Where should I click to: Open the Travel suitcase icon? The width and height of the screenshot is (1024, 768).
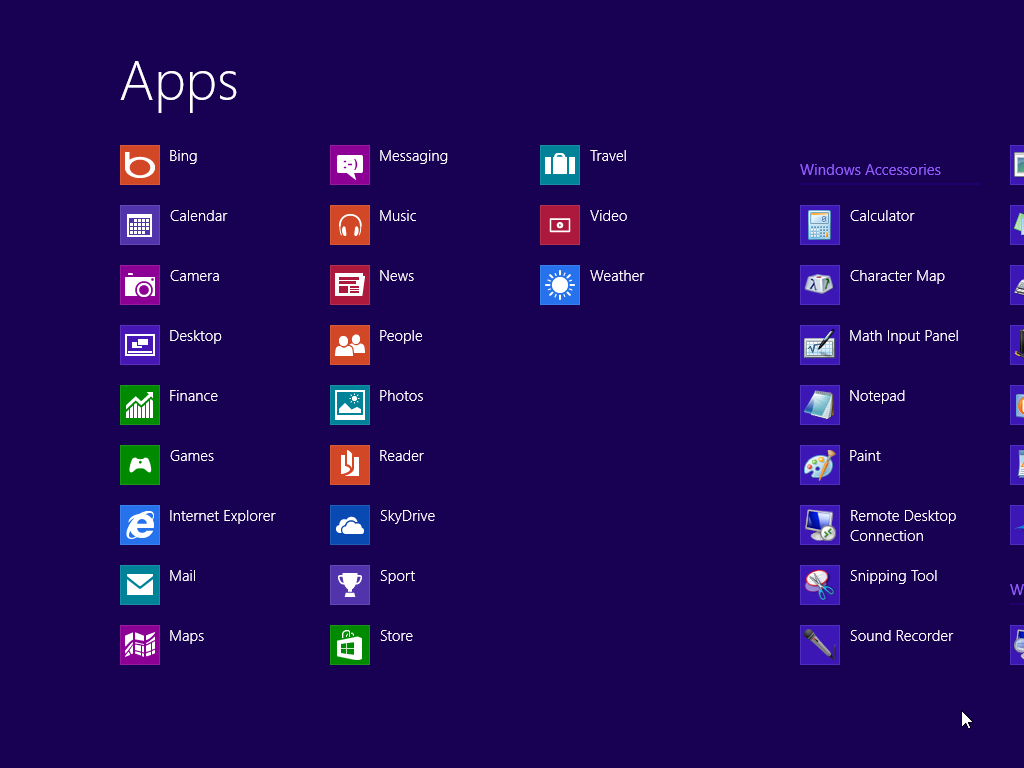[560, 165]
